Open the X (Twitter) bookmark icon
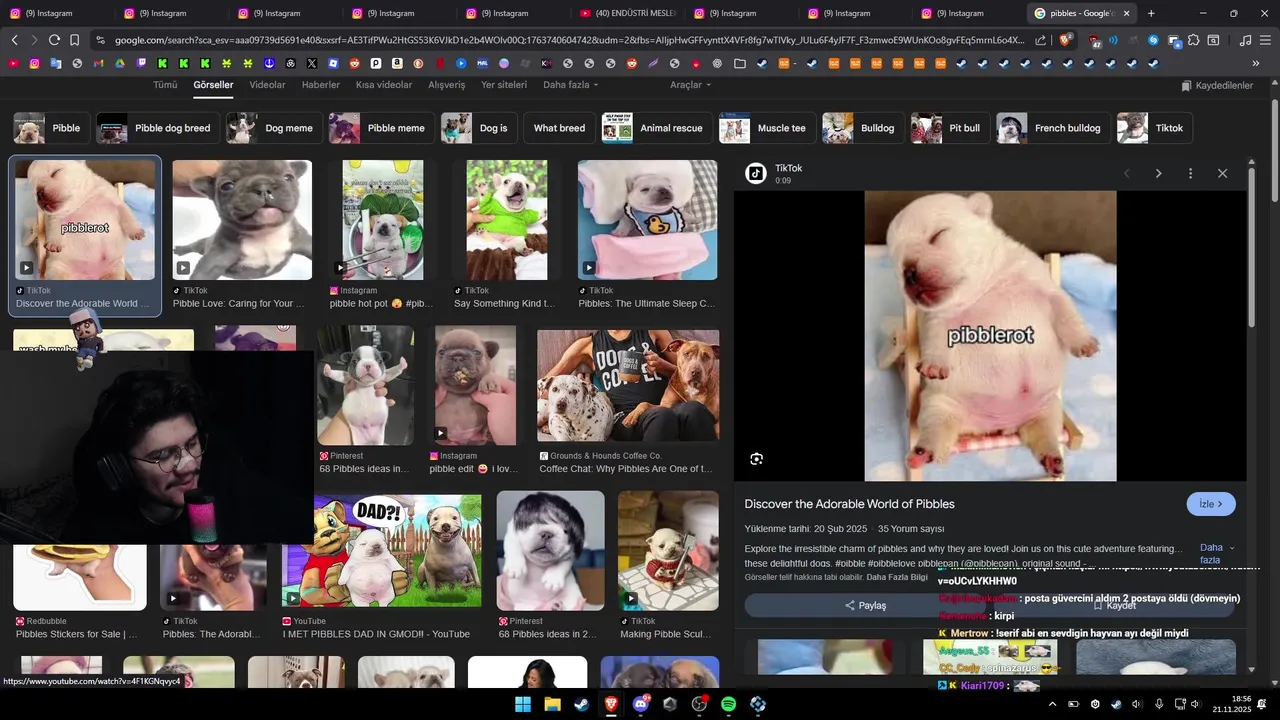Image resolution: width=1280 pixels, height=720 pixels. point(311,63)
